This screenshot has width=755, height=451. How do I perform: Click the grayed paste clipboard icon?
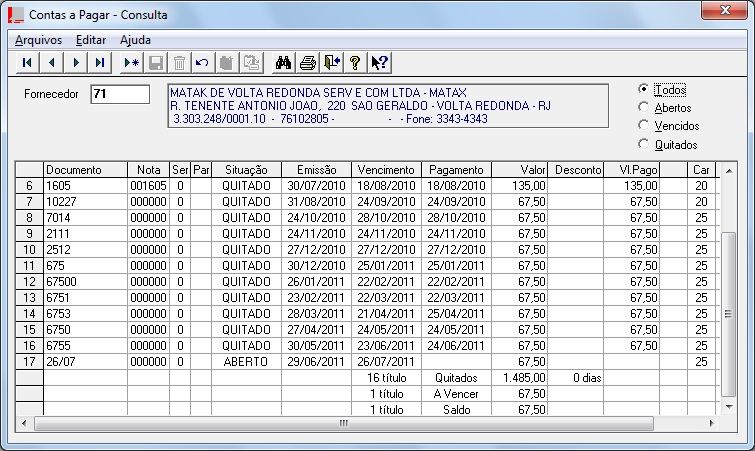click(251, 63)
